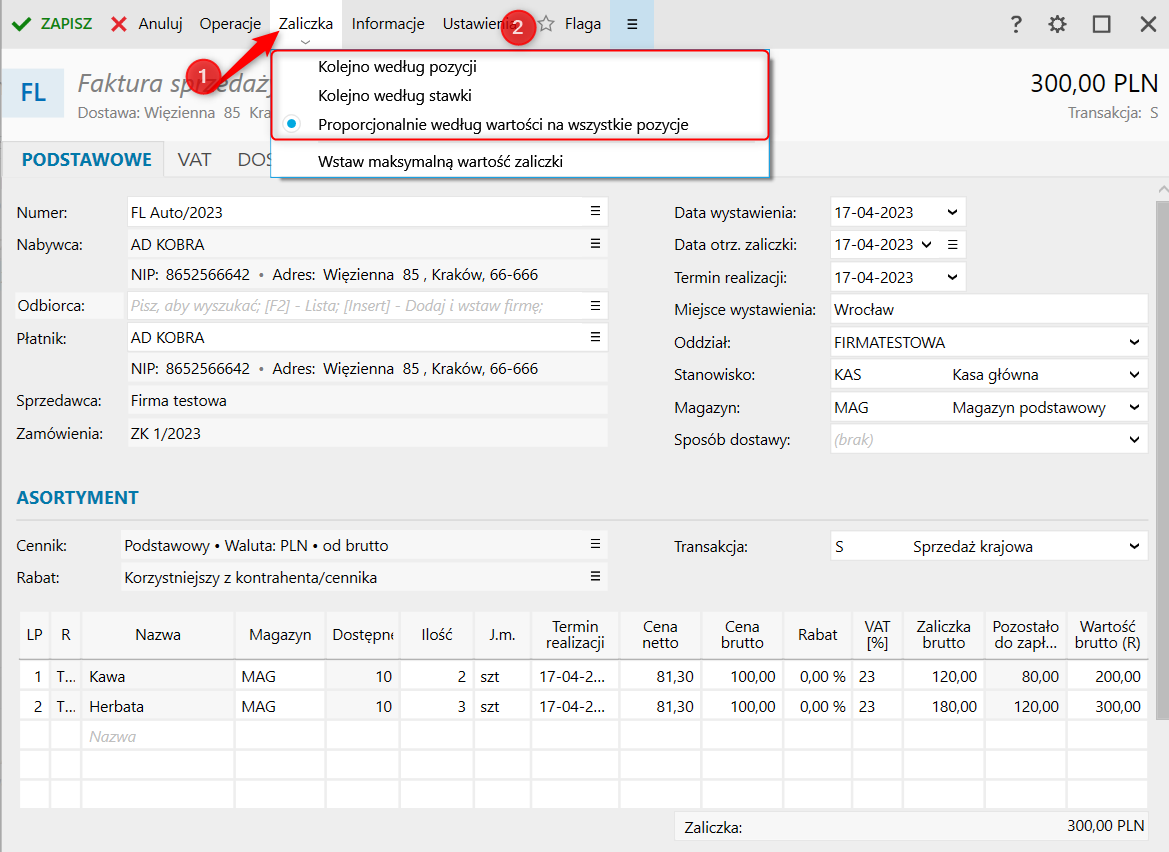This screenshot has width=1169, height=852.
Task: Click the hamburger menu icon in toolbar
Action: (632, 24)
